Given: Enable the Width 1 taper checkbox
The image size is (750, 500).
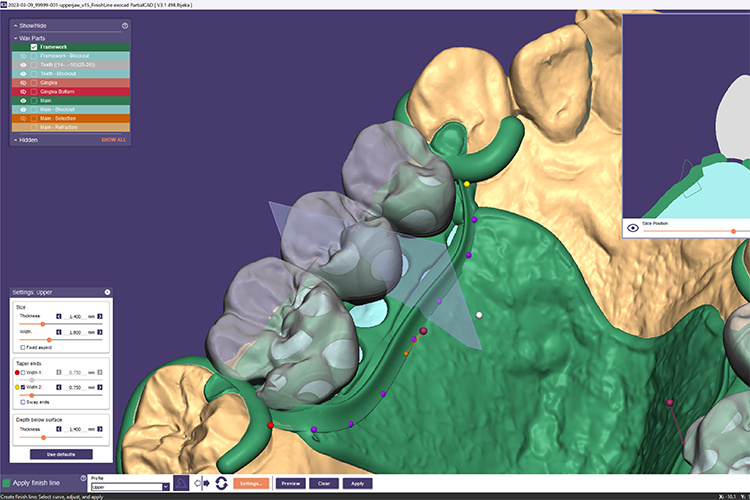Looking at the screenshot, I should 22,372.
